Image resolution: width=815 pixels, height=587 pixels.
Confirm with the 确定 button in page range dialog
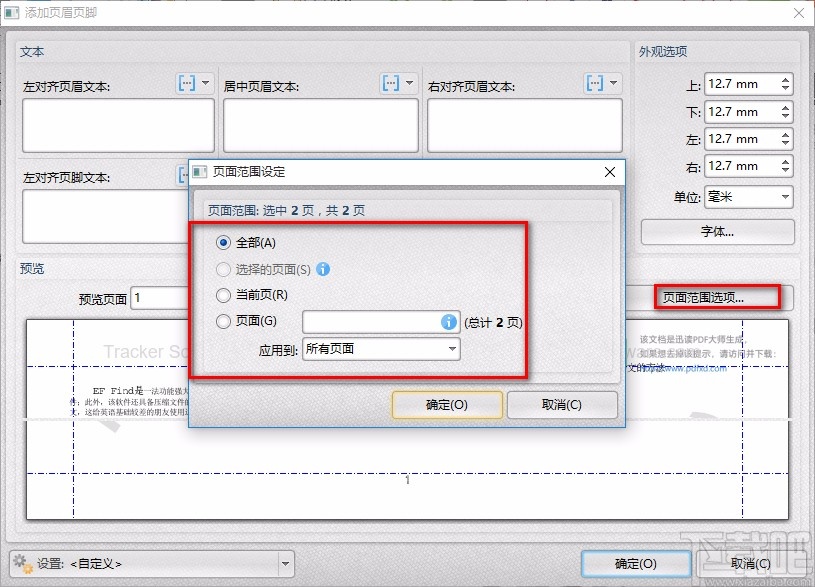[x=448, y=405]
